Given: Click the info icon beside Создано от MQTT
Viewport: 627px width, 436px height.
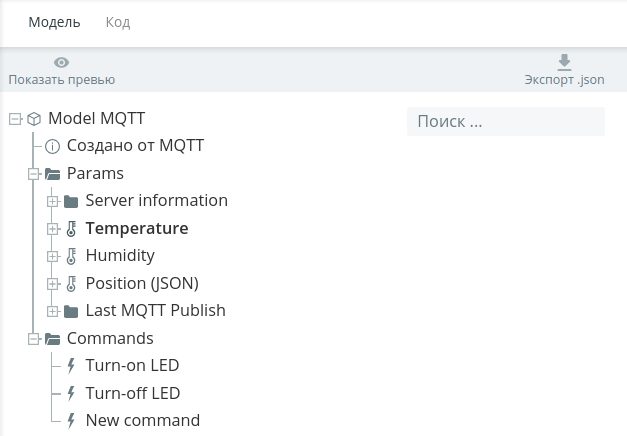Looking at the screenshot, I should click(x=52, y=146).
